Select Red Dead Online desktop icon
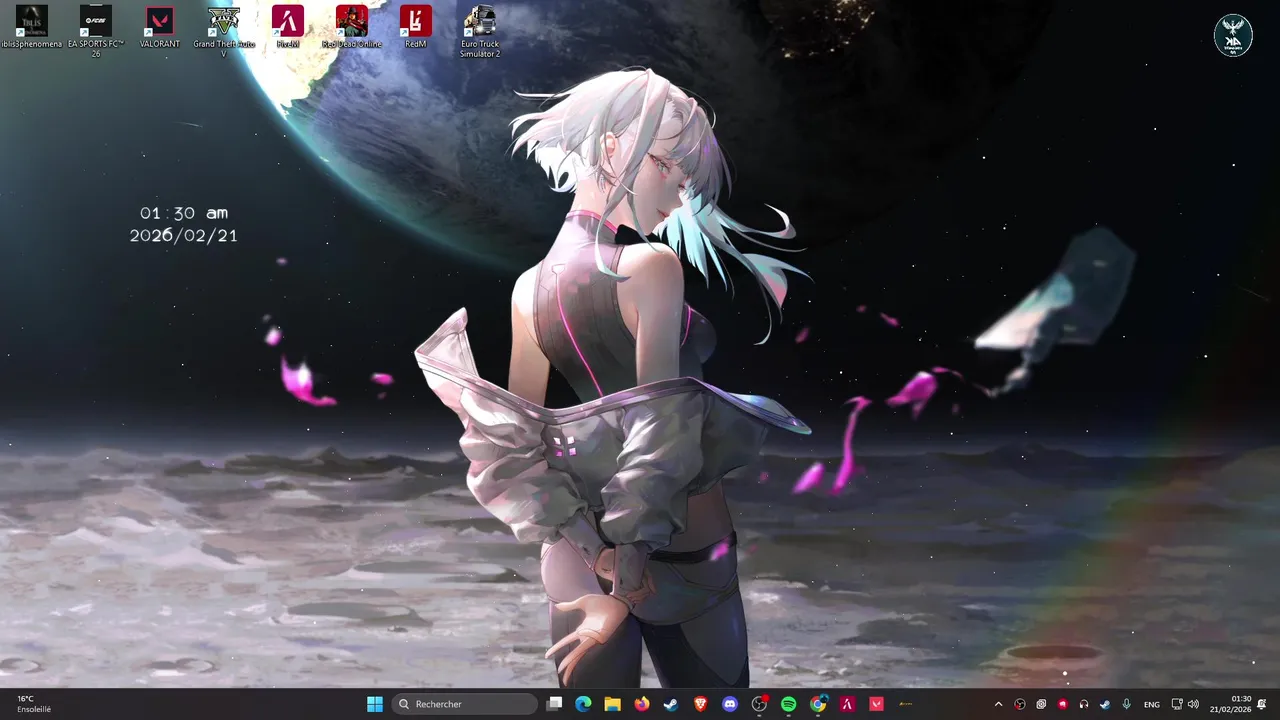The height and width of the screenshot is (720, 1280). coord(352,27)
